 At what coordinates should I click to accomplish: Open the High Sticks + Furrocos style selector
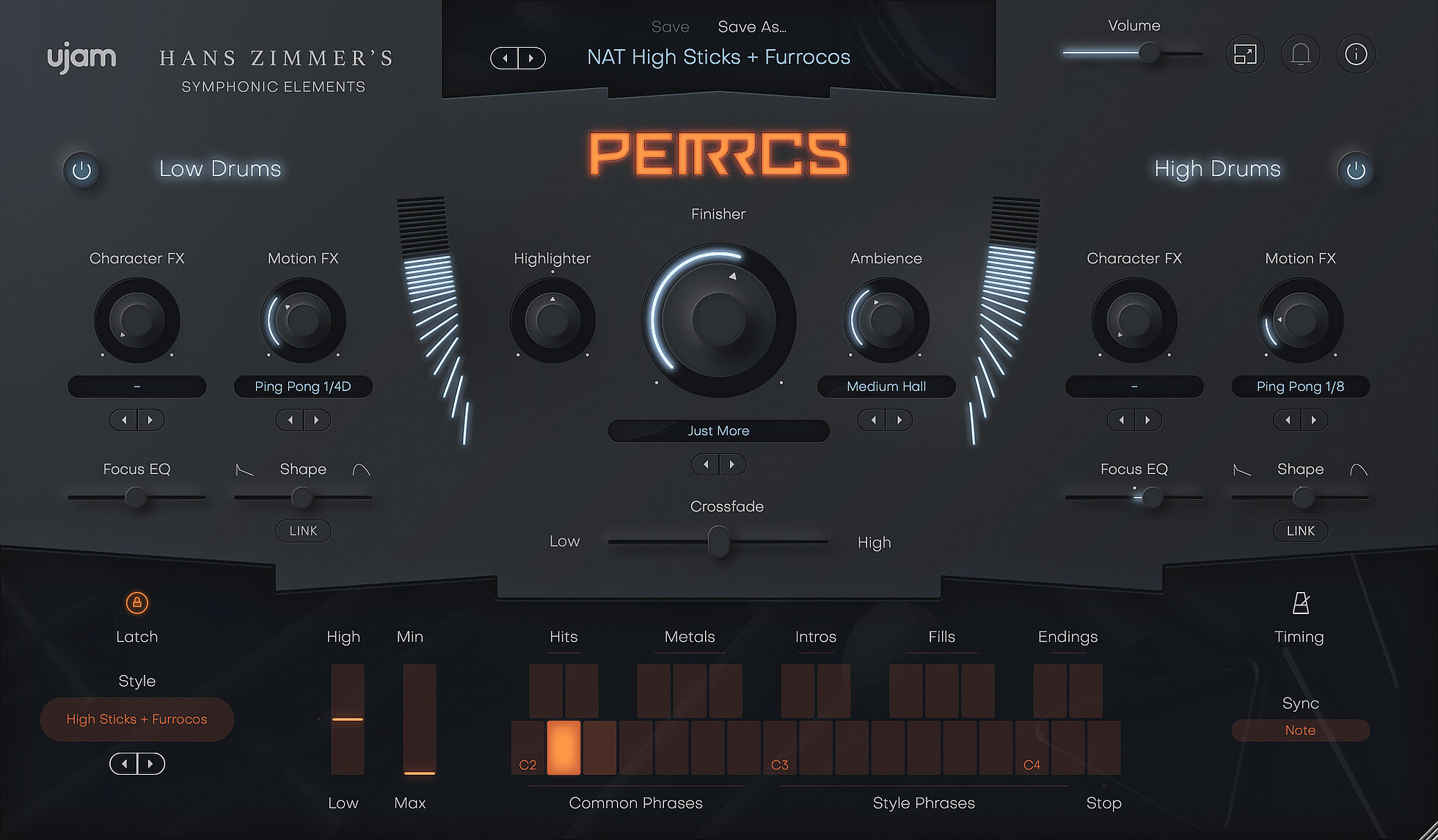coord(136,719)
